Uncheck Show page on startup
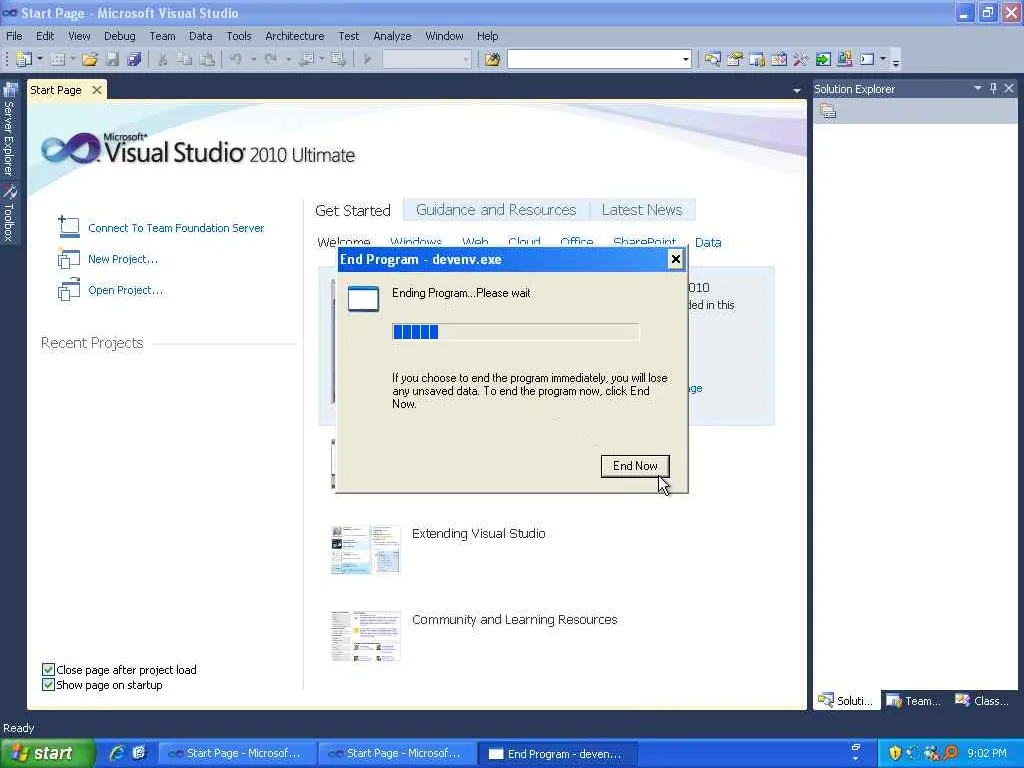 tap(48, 684)
